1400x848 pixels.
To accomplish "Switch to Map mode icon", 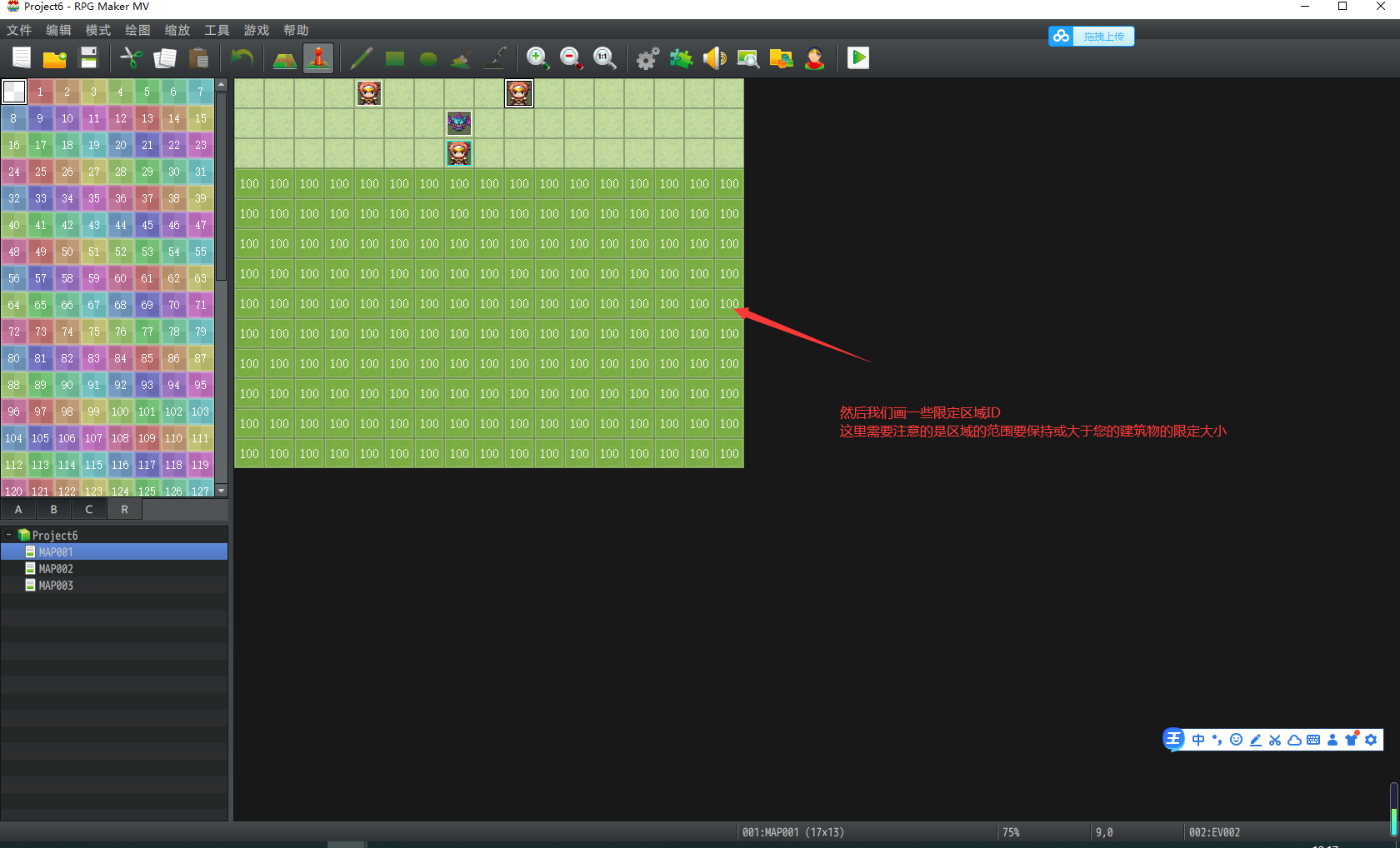I will click(285, 58).
